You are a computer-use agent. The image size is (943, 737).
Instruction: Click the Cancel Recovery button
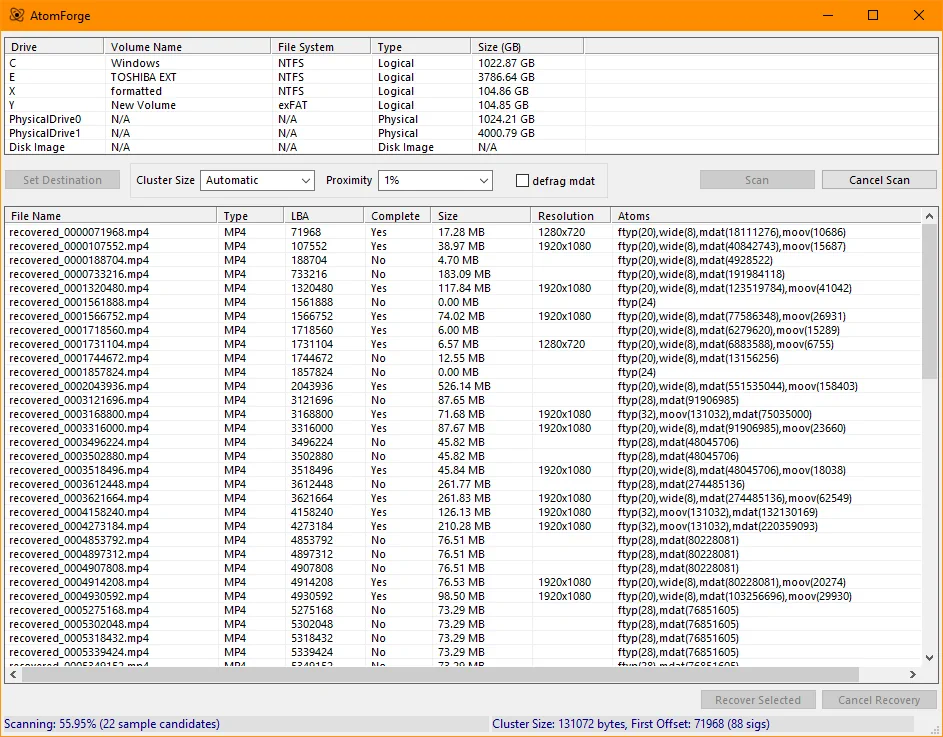tap(879, 700)
